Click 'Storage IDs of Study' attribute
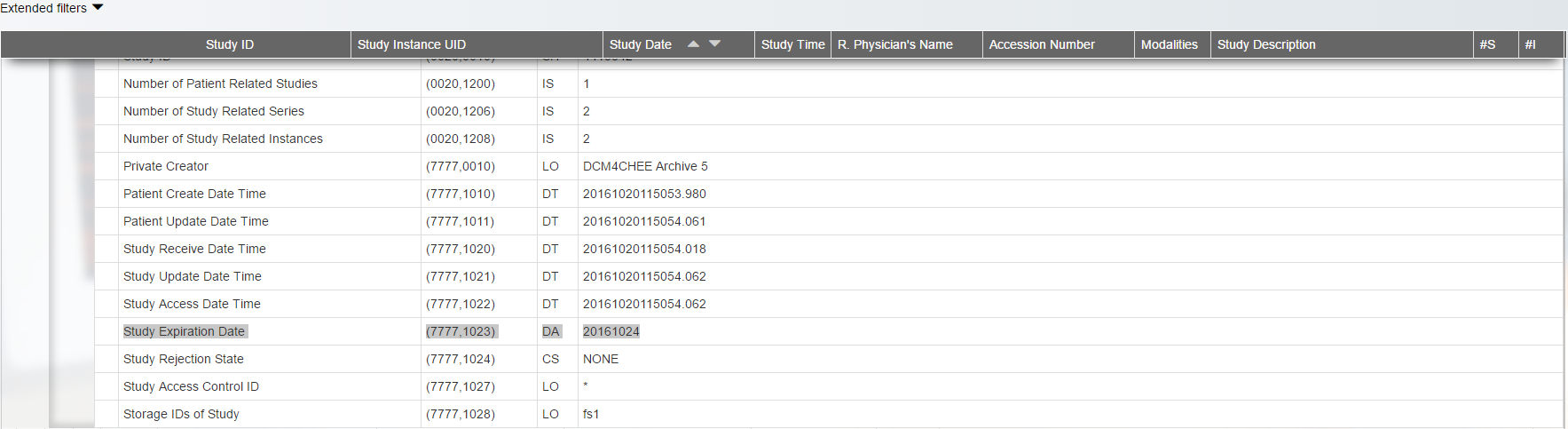This screenshot has width=1568, height=429. (181, 414)
